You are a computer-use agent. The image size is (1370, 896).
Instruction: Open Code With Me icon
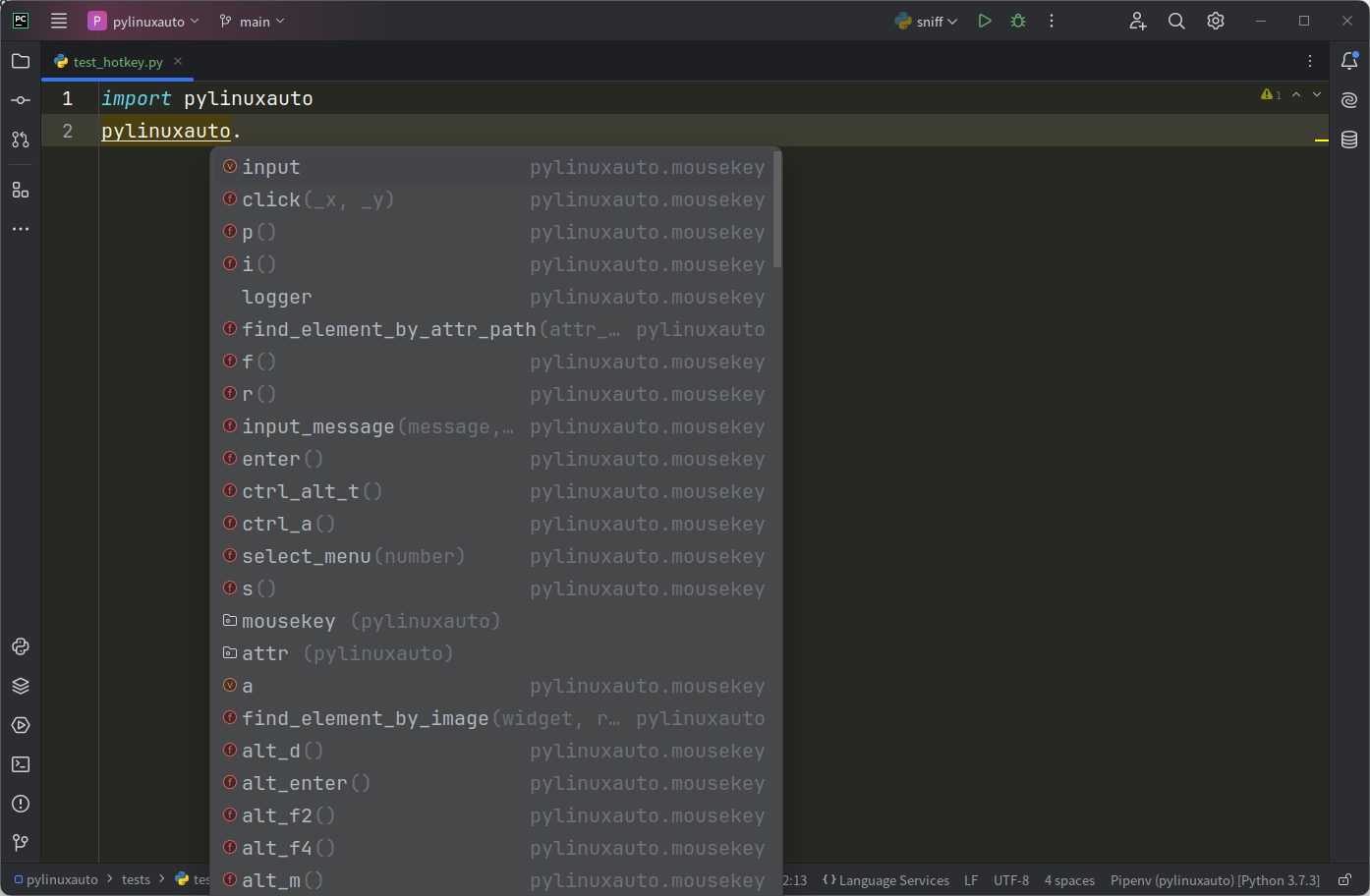pos(1137,21)
